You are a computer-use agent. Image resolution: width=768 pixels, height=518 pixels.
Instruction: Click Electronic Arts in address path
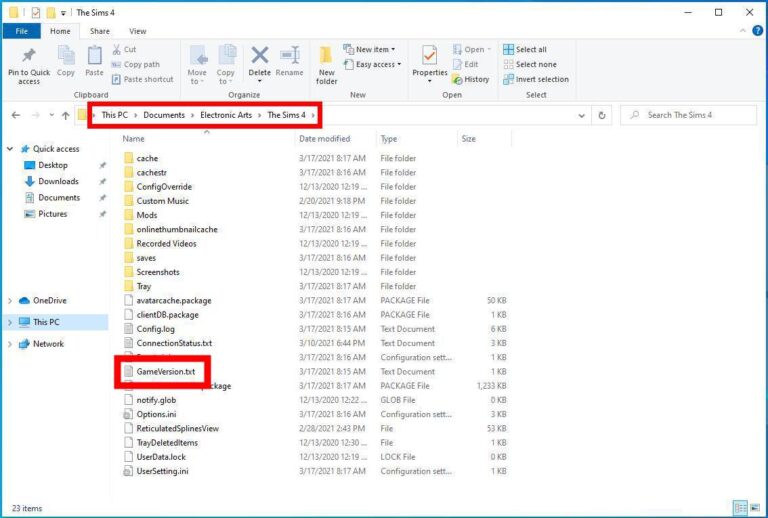[226, 115]
